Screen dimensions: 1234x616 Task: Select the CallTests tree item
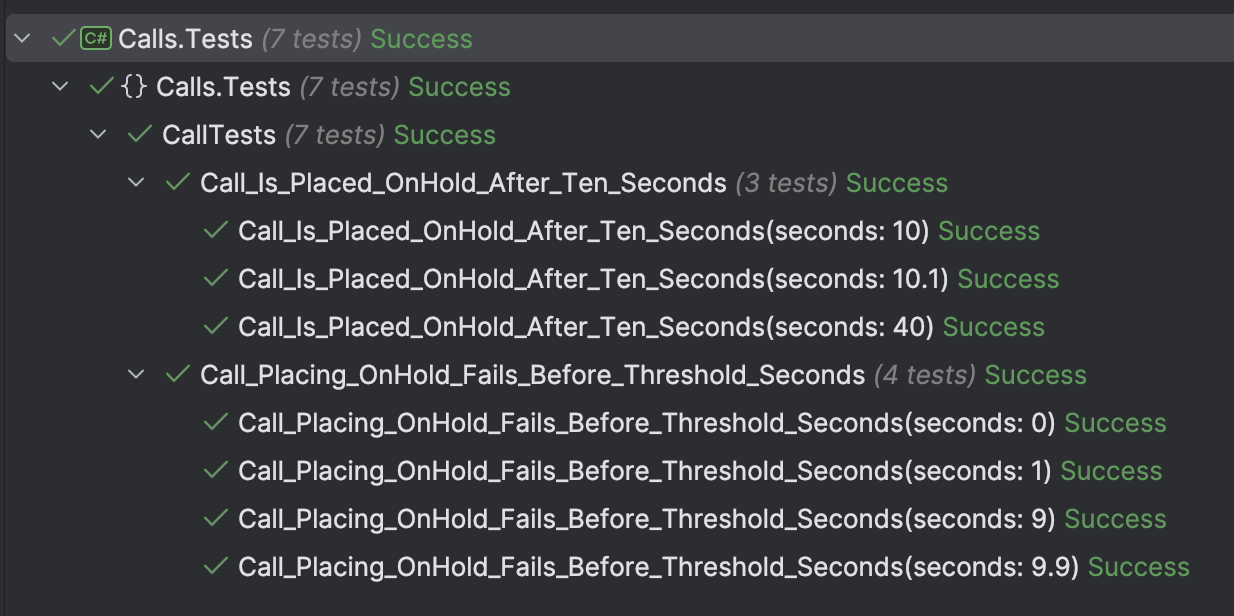[x=220, y=135]
